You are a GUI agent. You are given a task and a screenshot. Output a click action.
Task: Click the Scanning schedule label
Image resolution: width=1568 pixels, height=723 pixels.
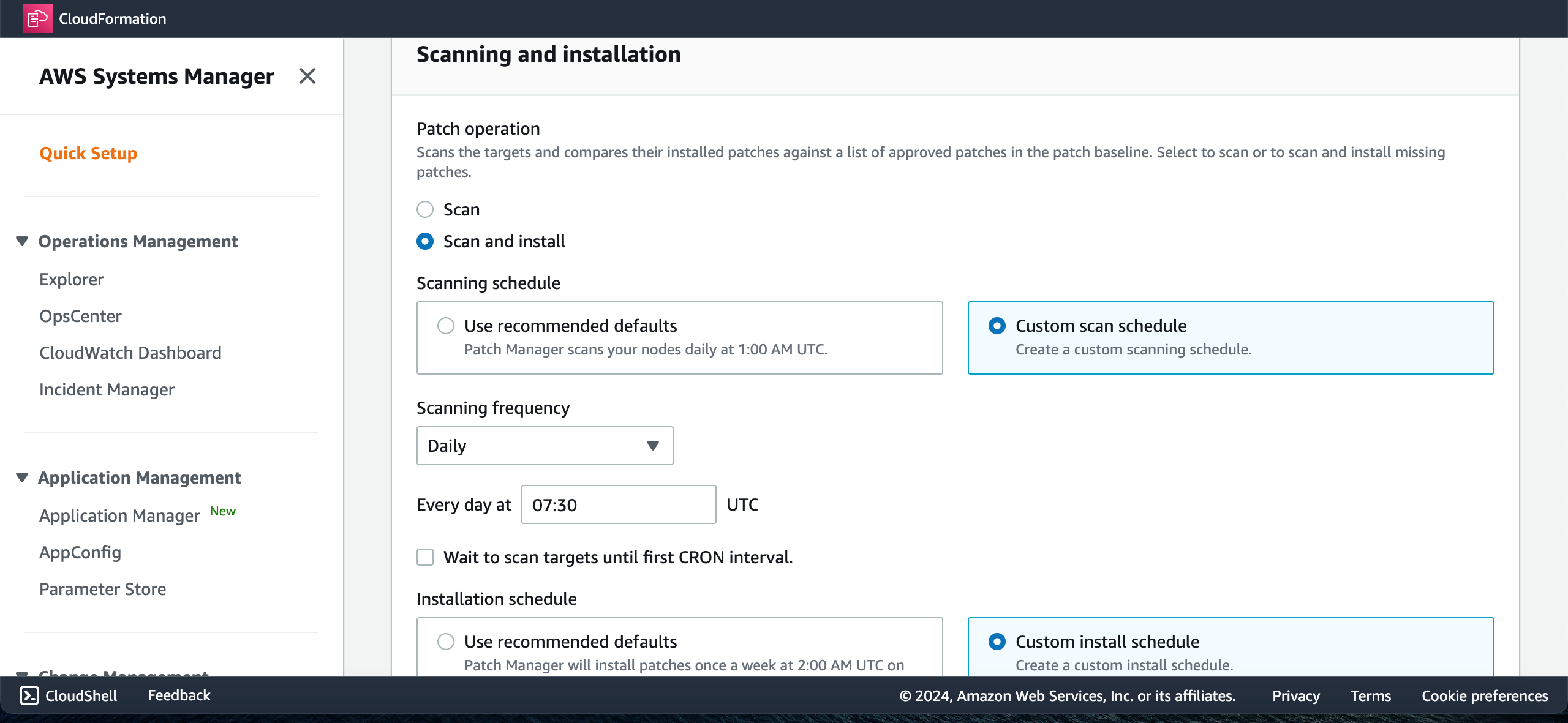coord(488,283)
